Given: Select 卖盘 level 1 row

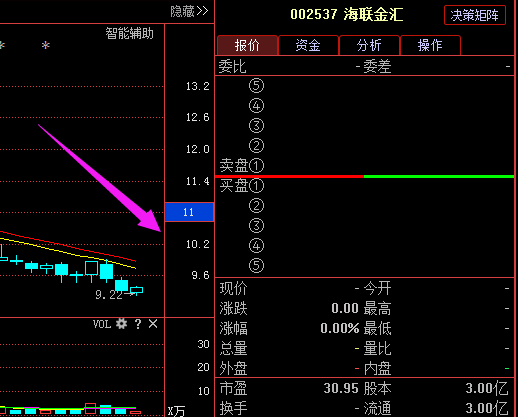Looking at the screenshot, I should (x=365, y=166).
